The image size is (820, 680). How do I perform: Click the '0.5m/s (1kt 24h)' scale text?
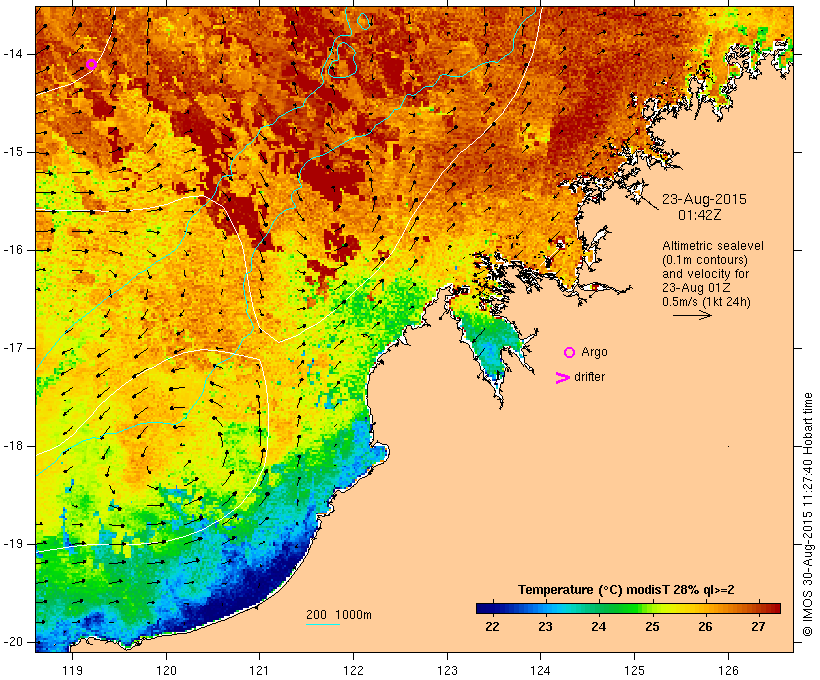tap(706, 302)
